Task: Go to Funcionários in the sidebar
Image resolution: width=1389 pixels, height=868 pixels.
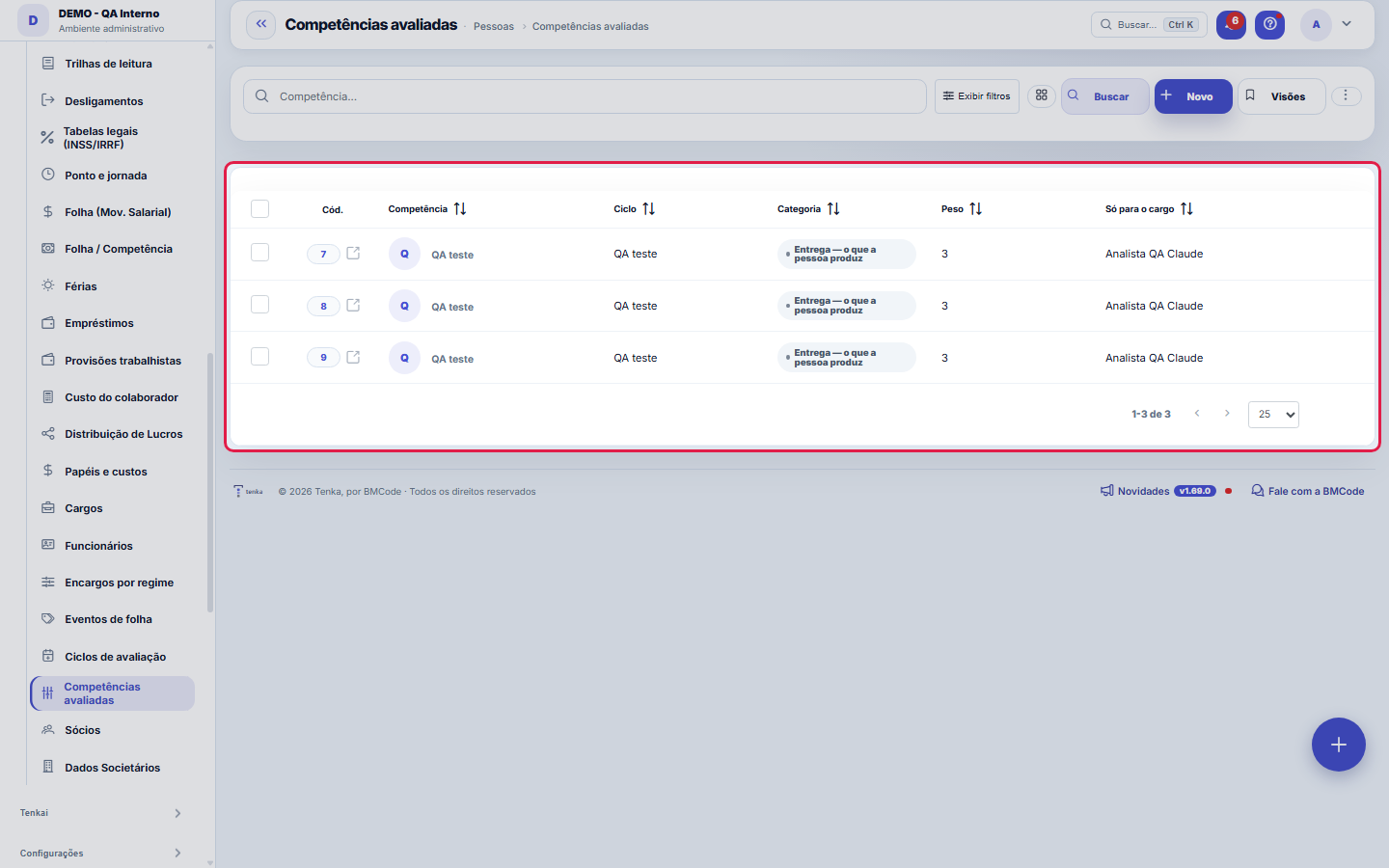Action: (x=98, y=546)
